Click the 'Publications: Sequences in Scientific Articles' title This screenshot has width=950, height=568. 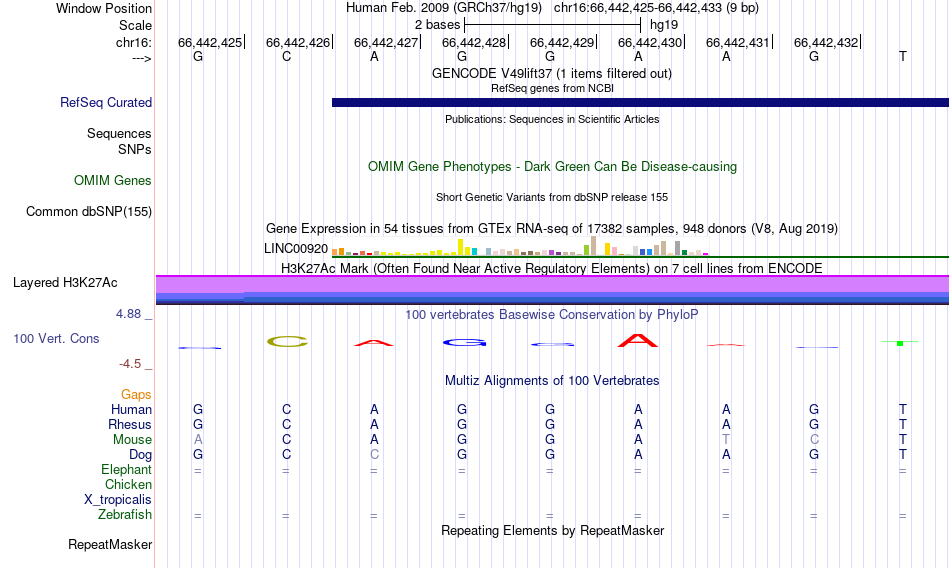click(552, 119)
